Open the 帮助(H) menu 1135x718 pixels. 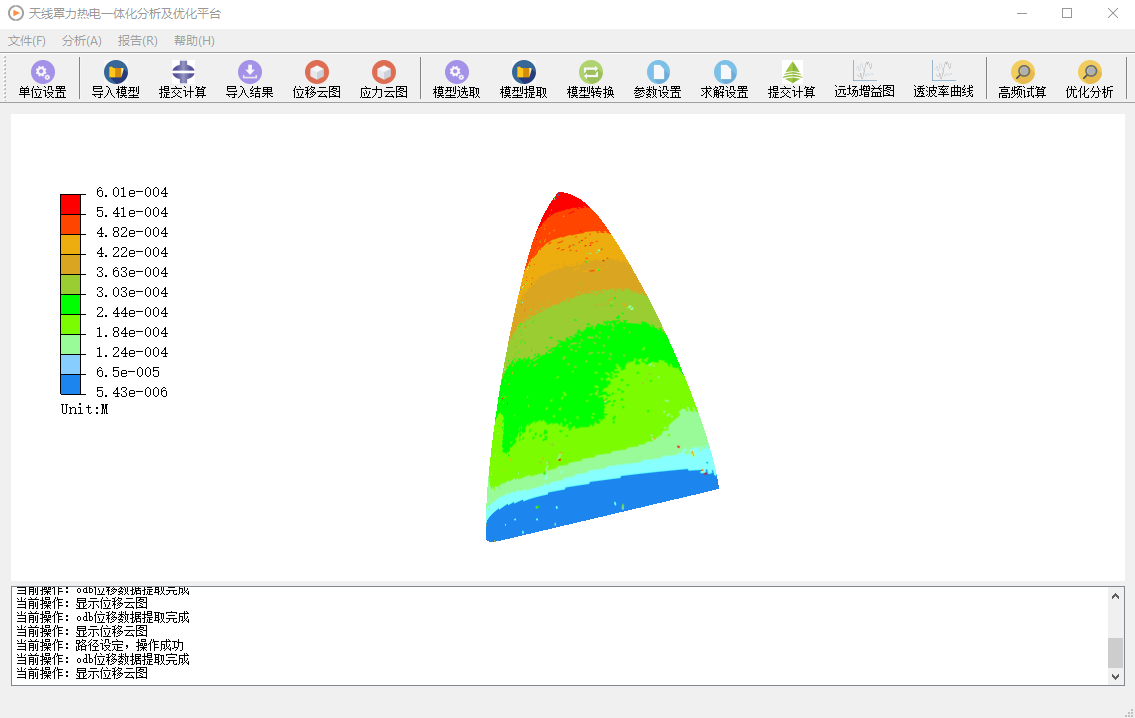pos(194,41)
